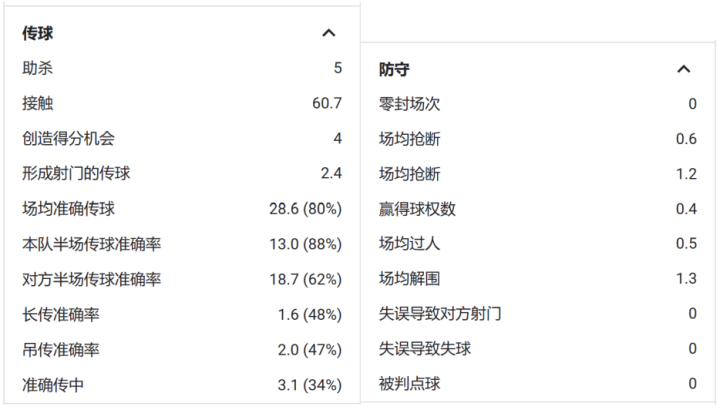
Task: Click the 失误导致对方射门 row
Action: (x=440, y=314)
